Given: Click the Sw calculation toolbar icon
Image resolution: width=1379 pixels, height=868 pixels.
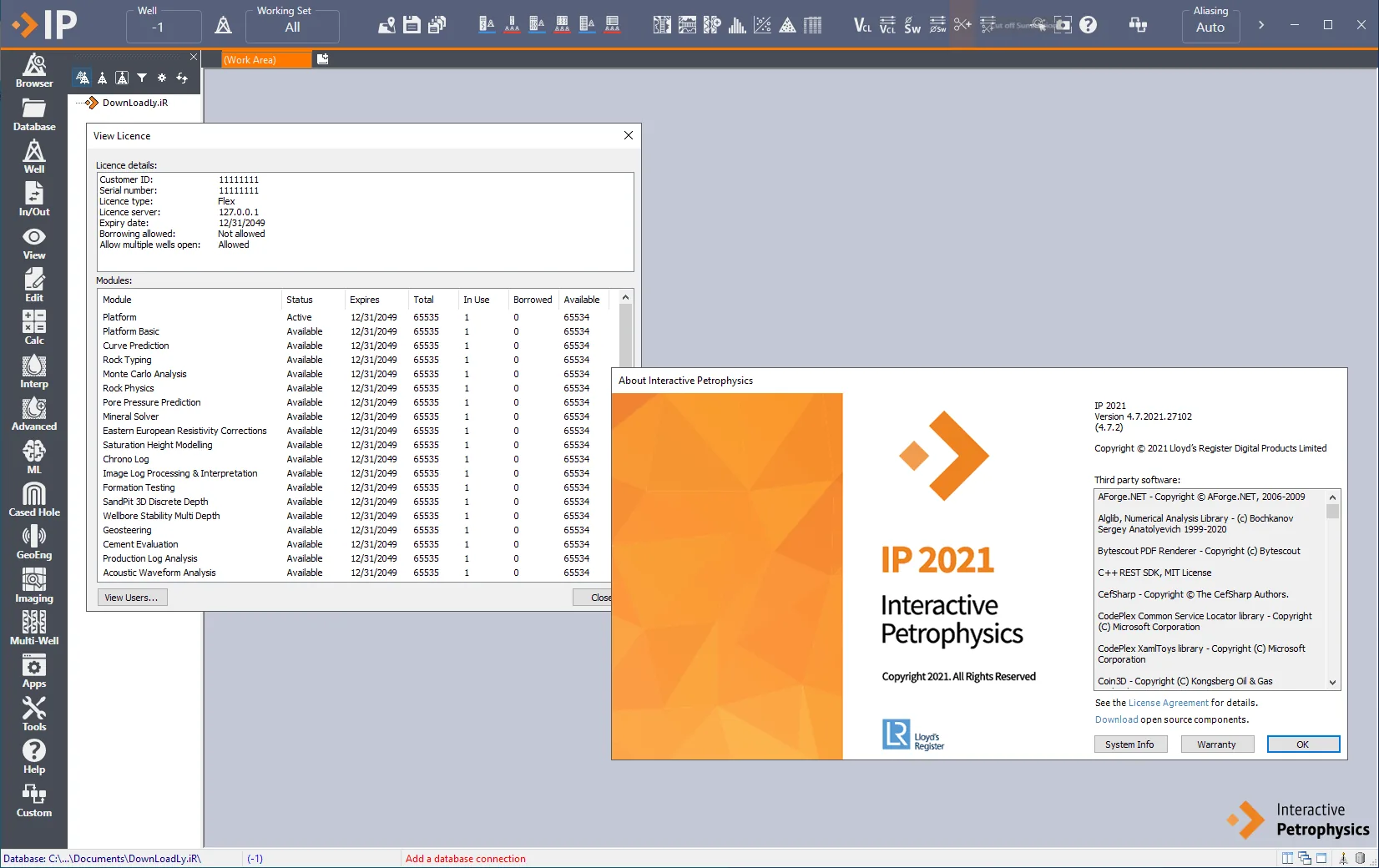Looking at the screenshot, I should (912, 25).
